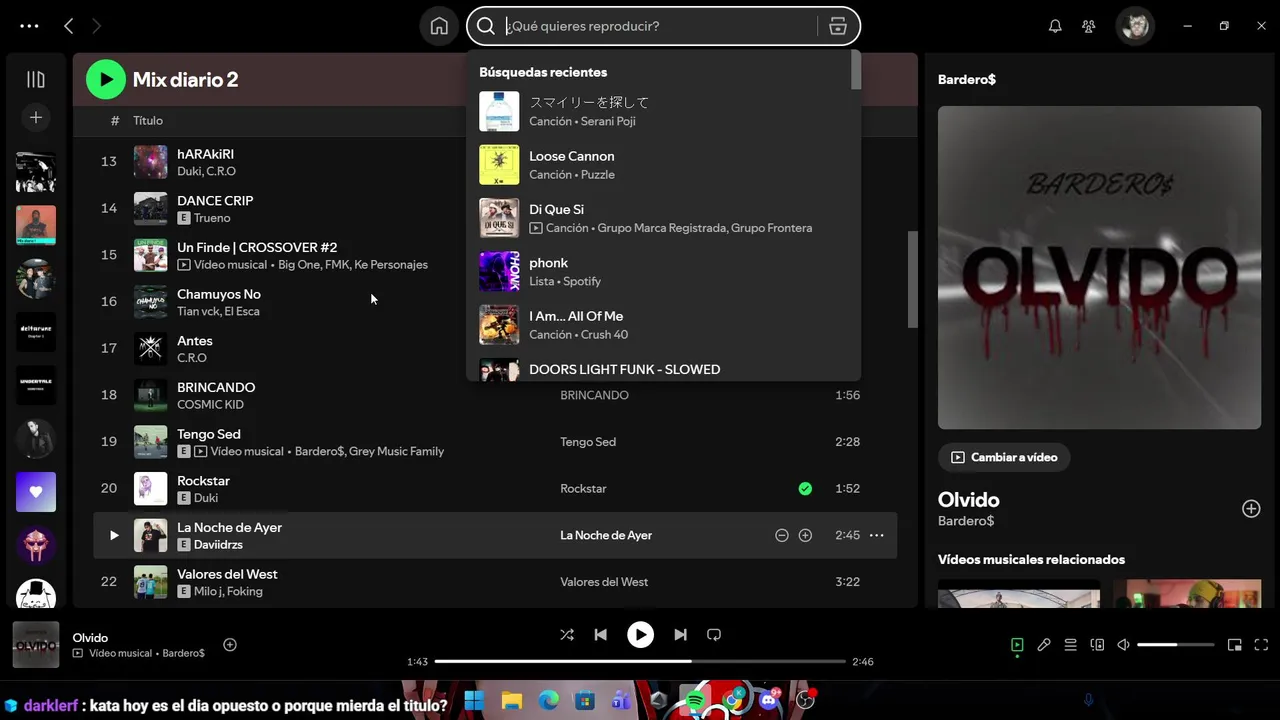This screenshot has height=720, width=1280.
Task: Open File Explorer from taskbar
Action: click(511, 701)
